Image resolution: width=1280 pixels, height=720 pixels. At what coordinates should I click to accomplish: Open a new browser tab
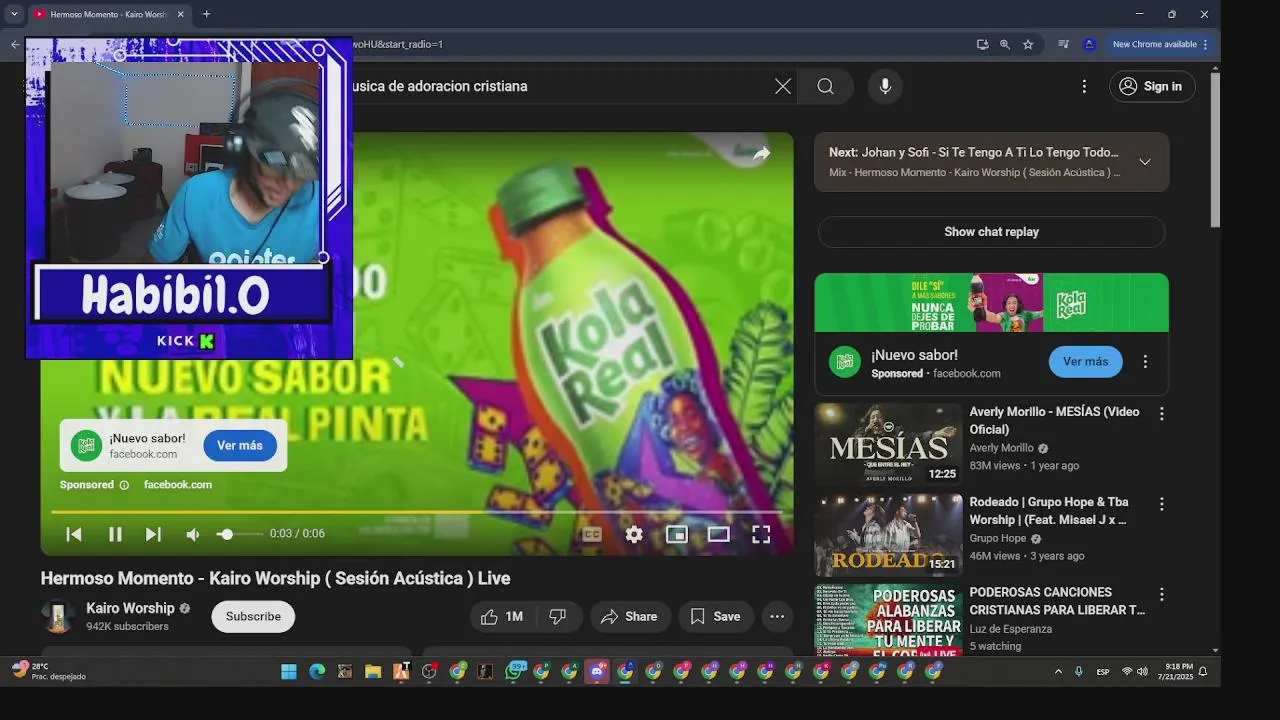(x=206, y=14)
